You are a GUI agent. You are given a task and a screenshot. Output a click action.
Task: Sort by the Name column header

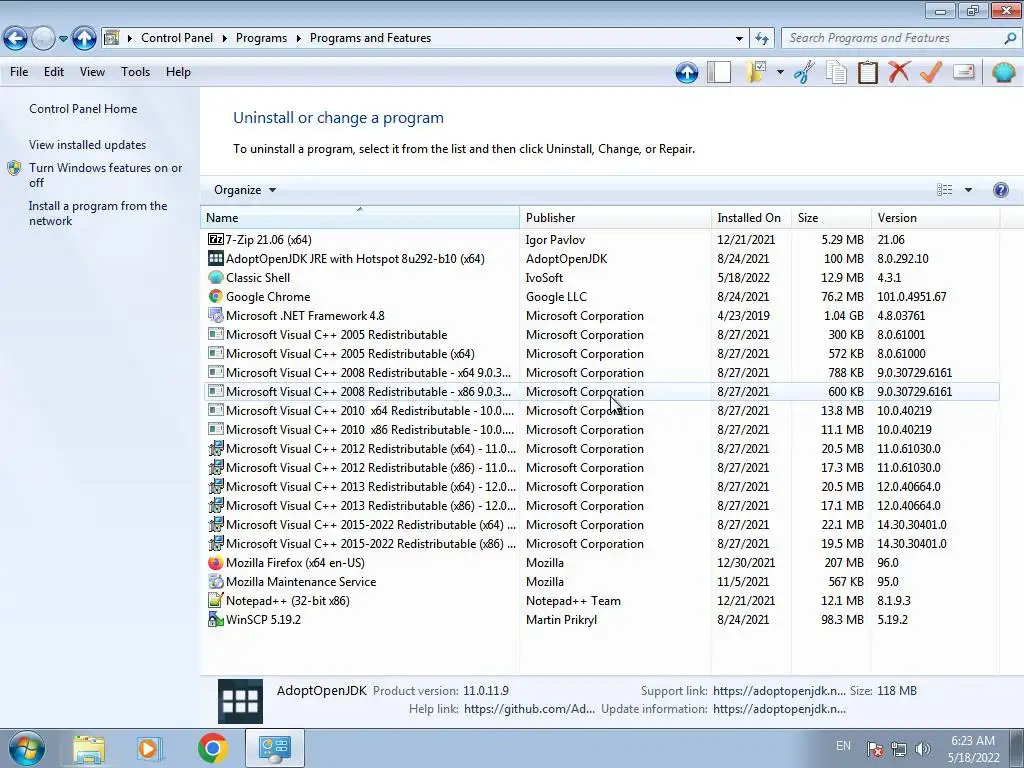[360, 218]
